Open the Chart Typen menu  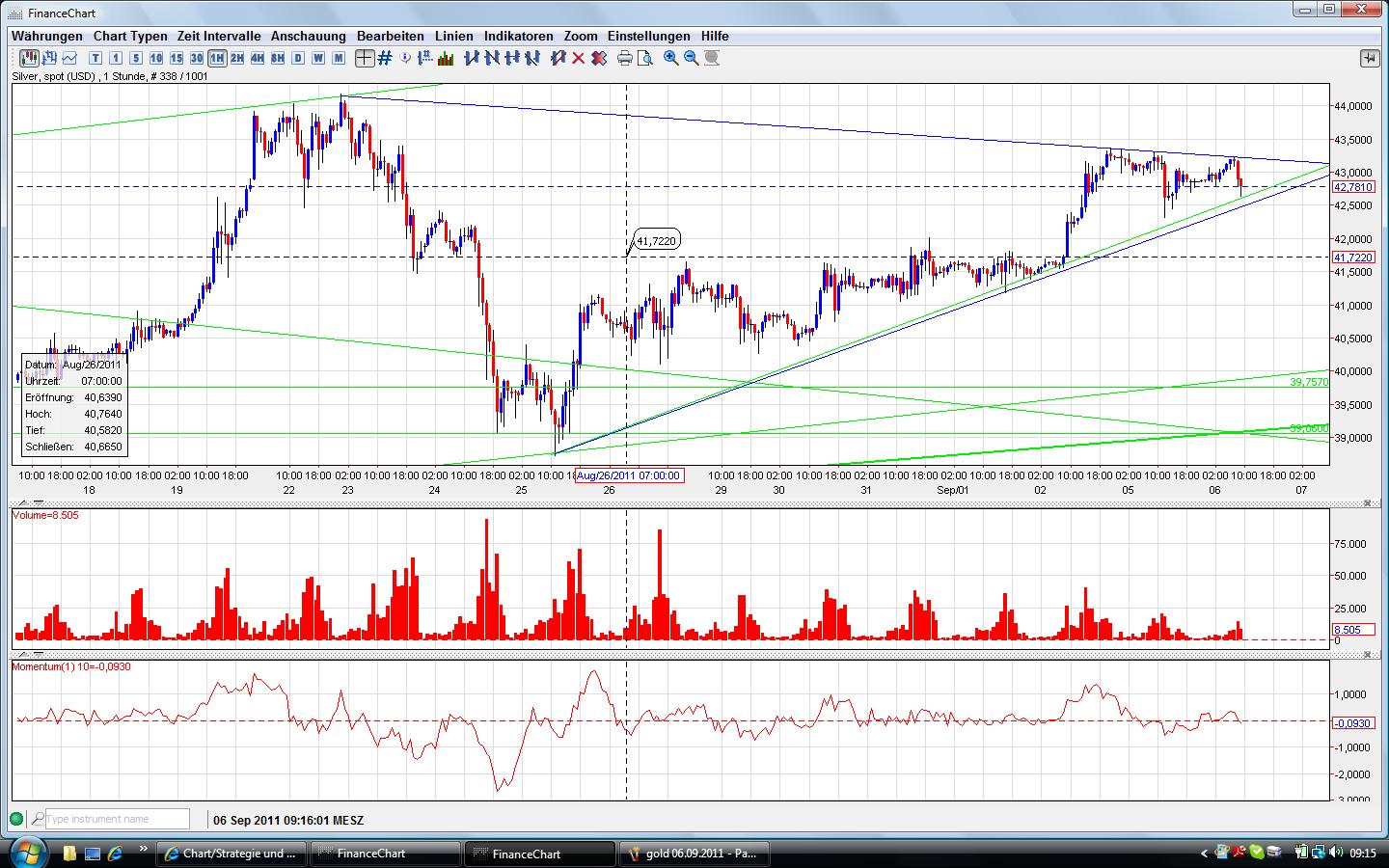click(130, 36)
